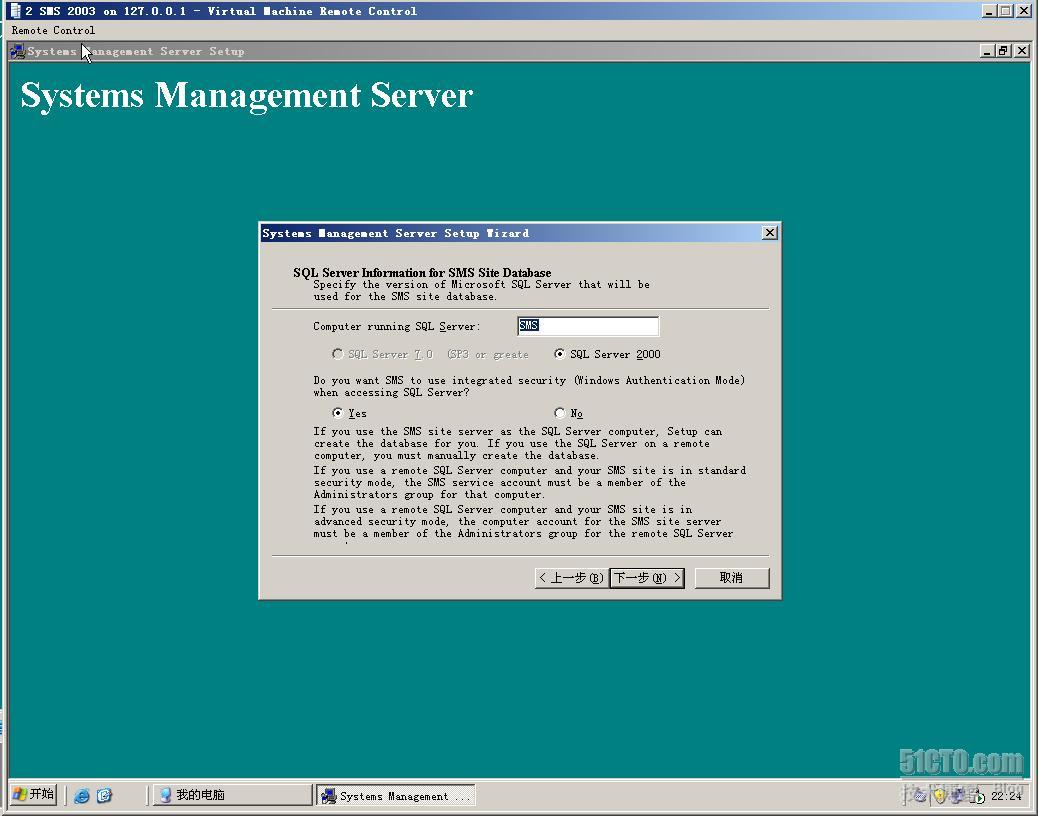Viewport: 1038px width, 816px height.
Task: Choose No for integrated security
Action: click(x=559, y=413)
